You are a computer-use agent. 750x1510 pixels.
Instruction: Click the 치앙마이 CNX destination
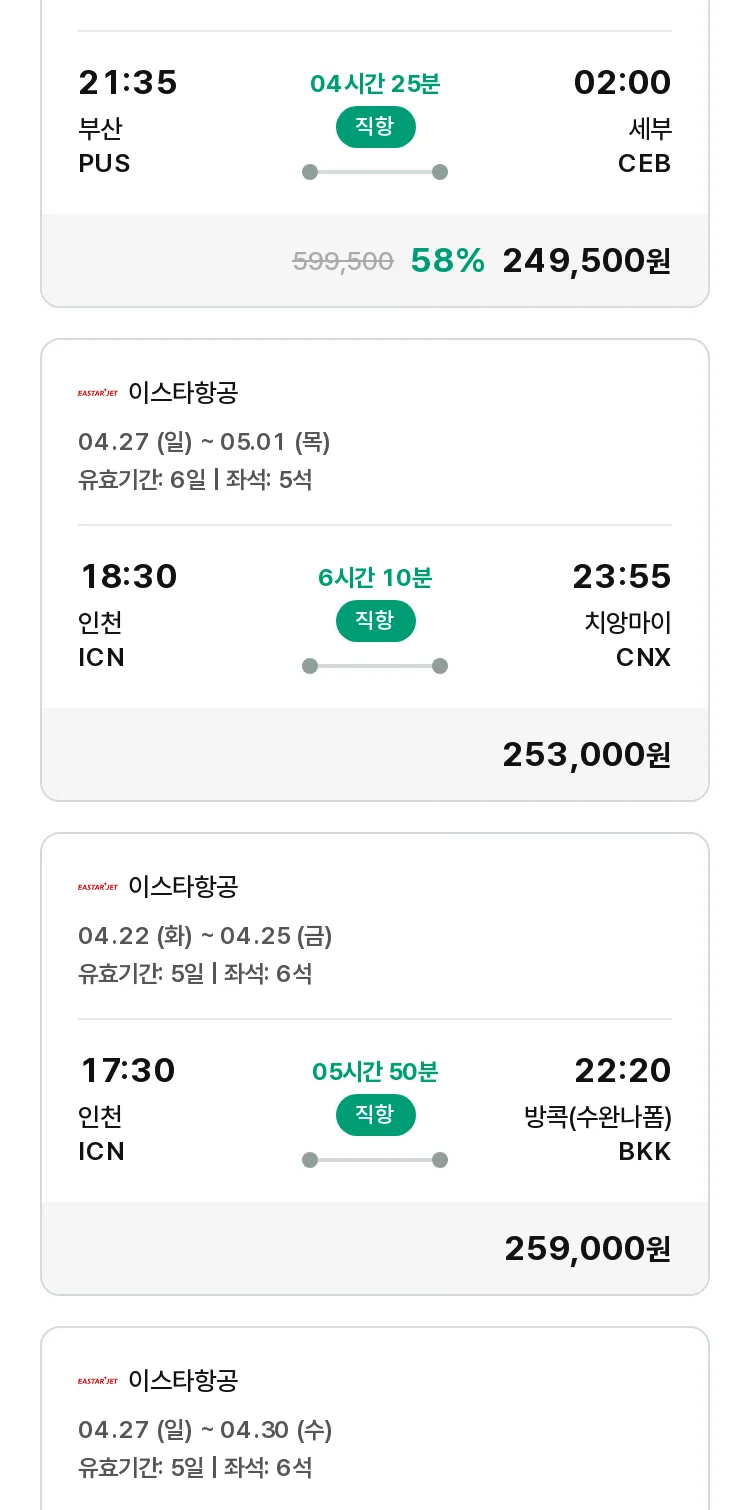point(628,640)
